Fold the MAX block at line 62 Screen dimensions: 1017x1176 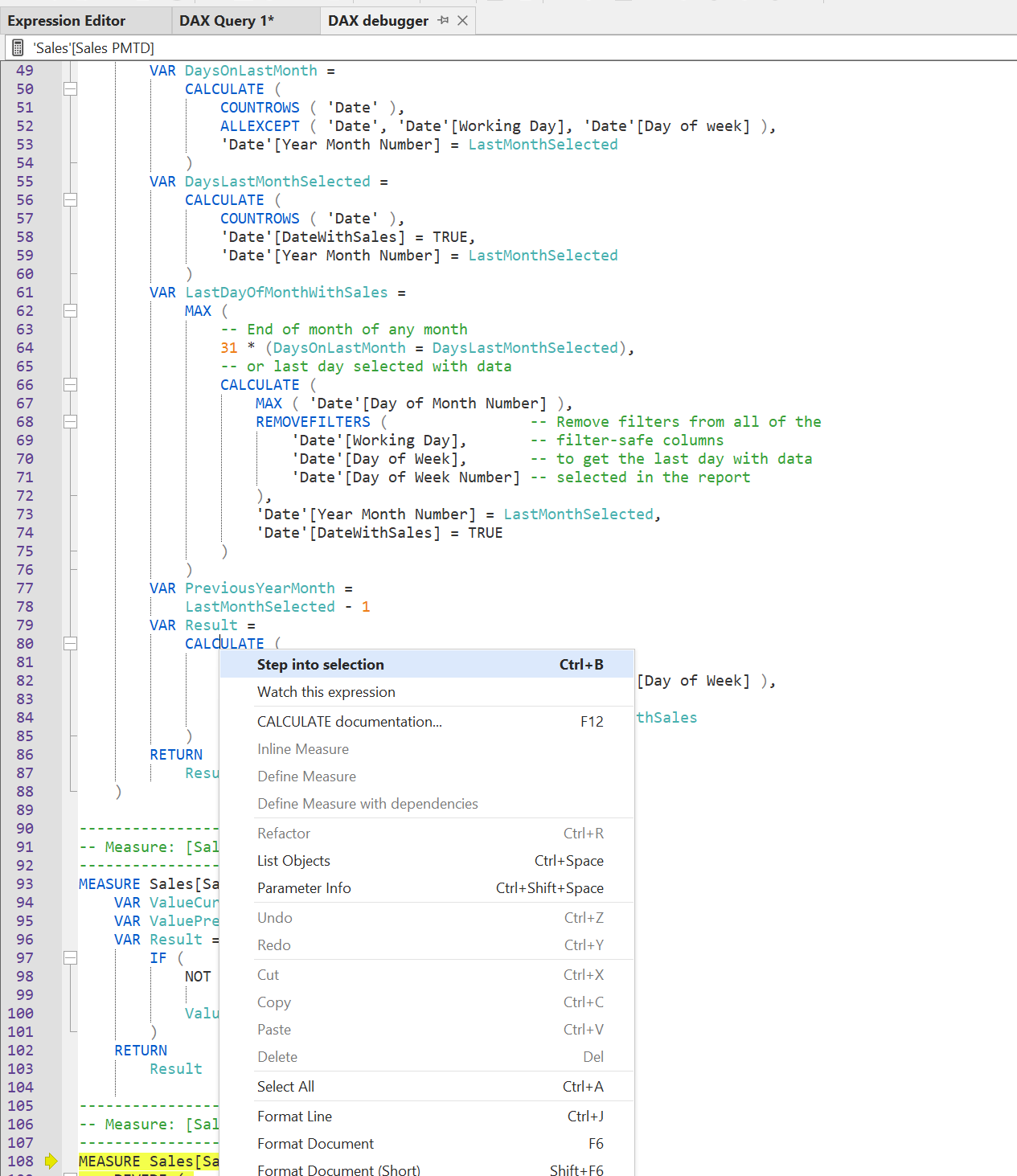point(71,311)
